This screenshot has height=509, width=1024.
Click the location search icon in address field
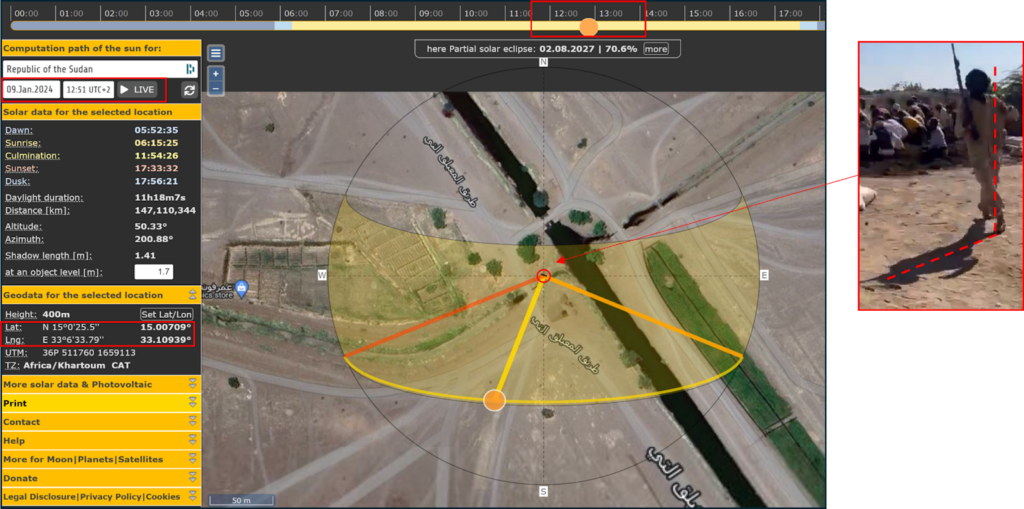pos(190,69)
